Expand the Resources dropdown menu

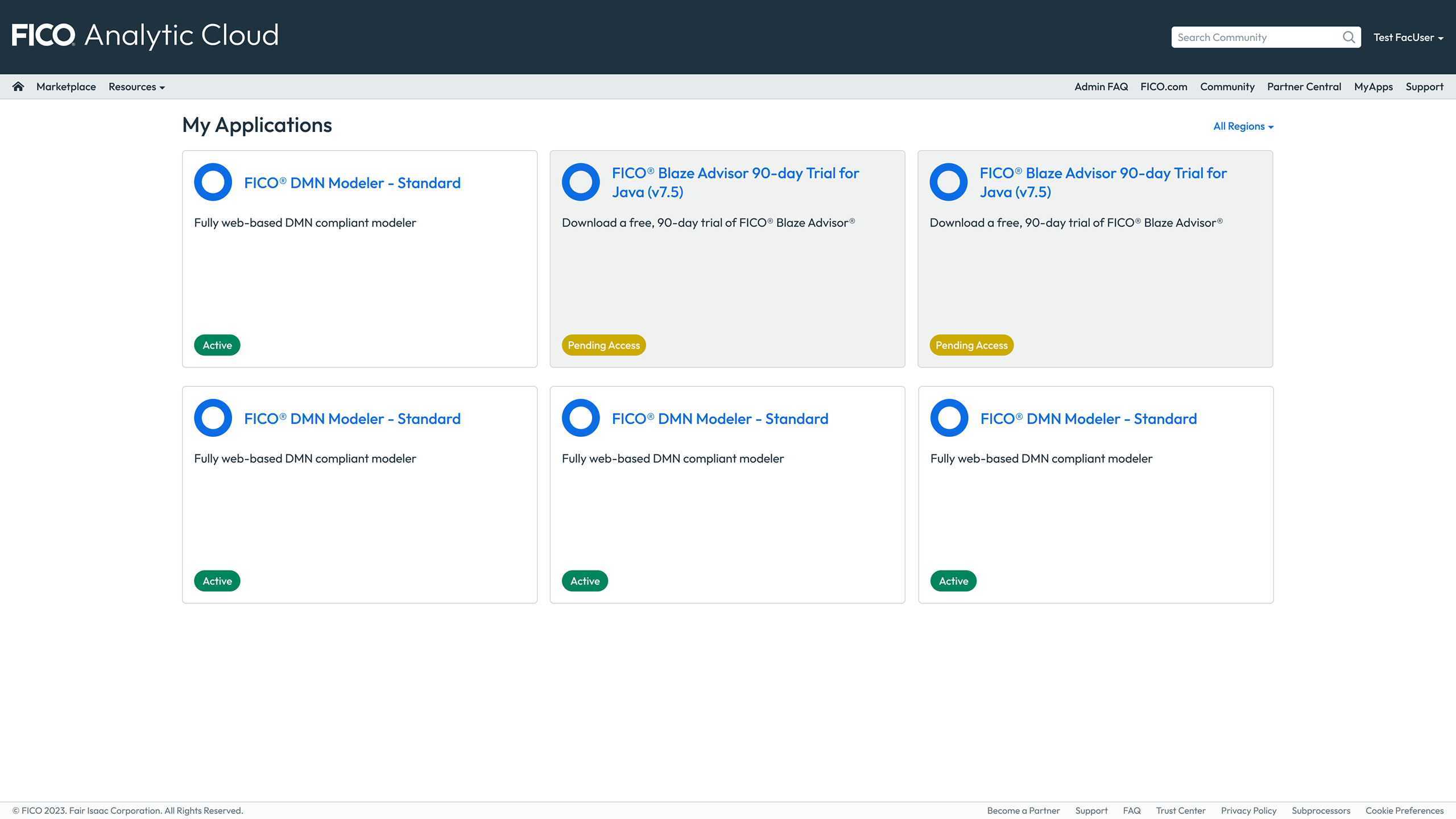pos(136,87)
